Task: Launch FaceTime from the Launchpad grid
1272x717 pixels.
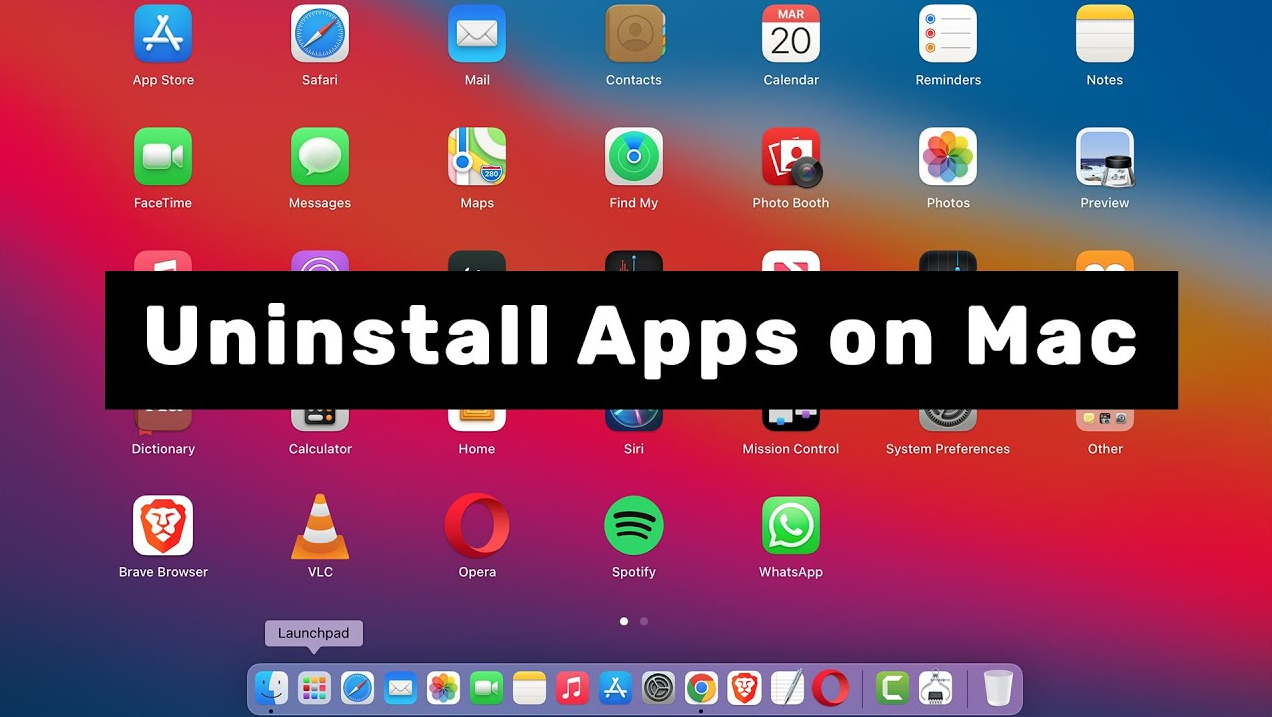Action: 163,157
